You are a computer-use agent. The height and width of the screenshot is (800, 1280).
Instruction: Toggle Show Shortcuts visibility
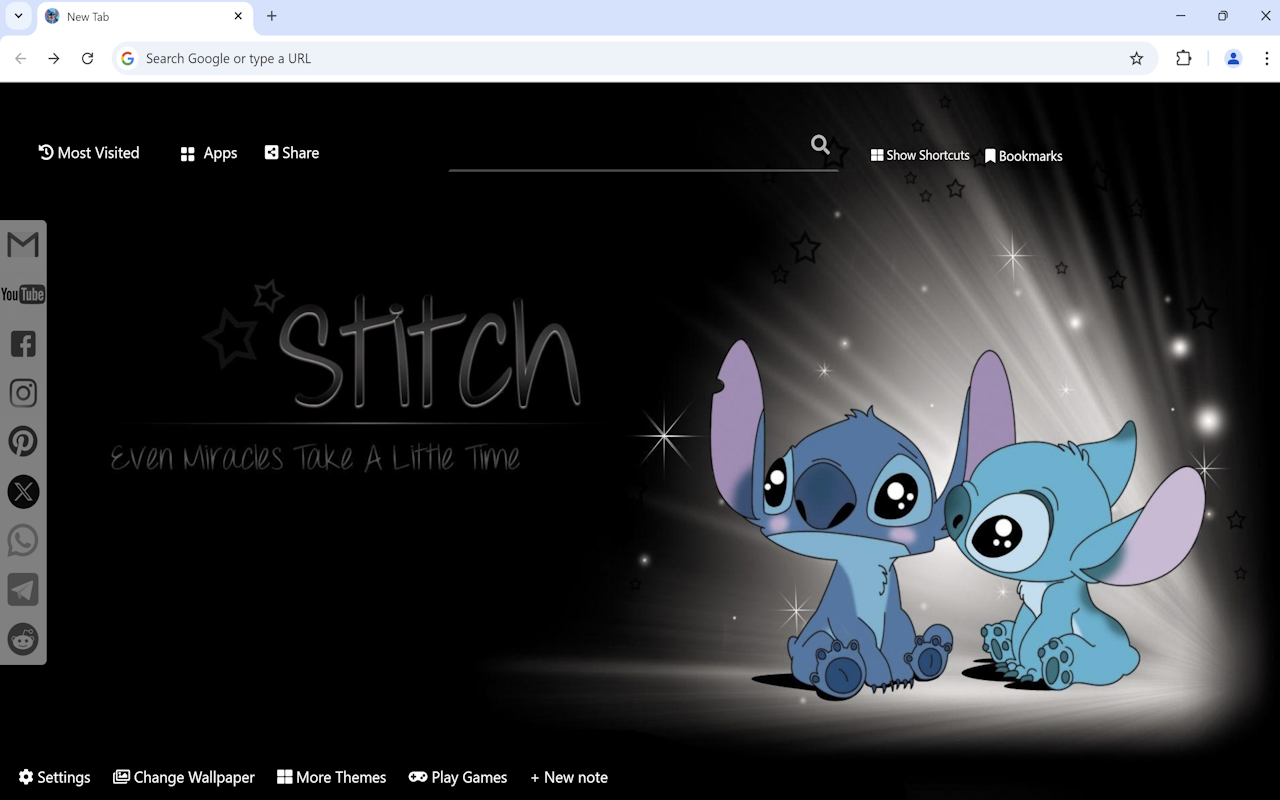point(919,155)
